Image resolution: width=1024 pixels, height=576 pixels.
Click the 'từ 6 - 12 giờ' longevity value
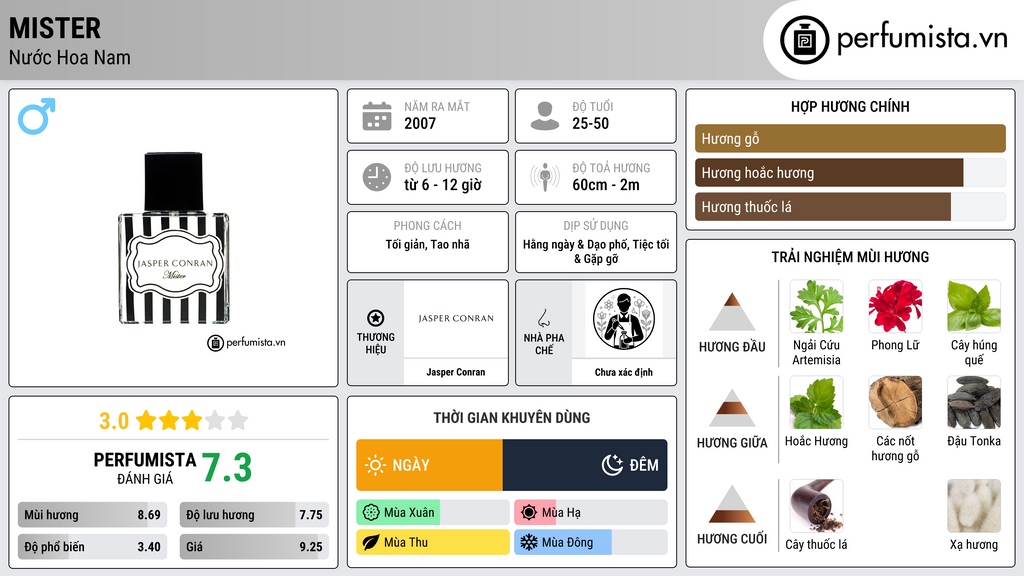tap(443, 185)
